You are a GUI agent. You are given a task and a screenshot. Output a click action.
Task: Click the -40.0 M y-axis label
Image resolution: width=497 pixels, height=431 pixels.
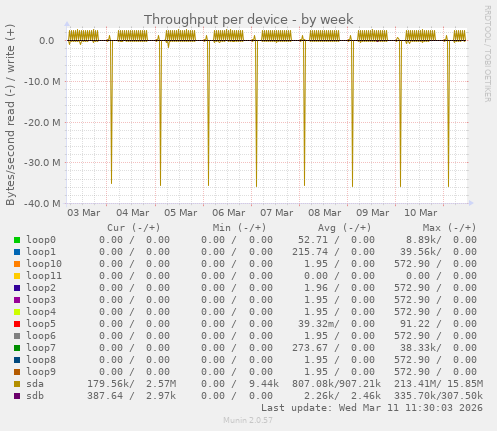[x=42, y=203]
